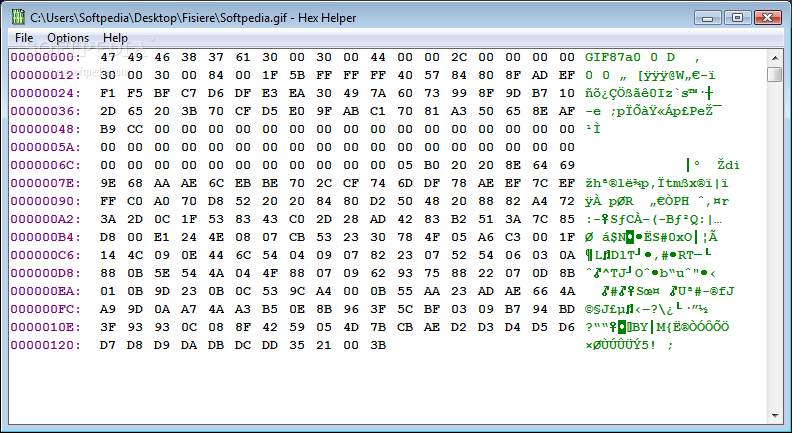Select offset 00000036: row label
Screen dimensions: 792x433
click(45, 111)
